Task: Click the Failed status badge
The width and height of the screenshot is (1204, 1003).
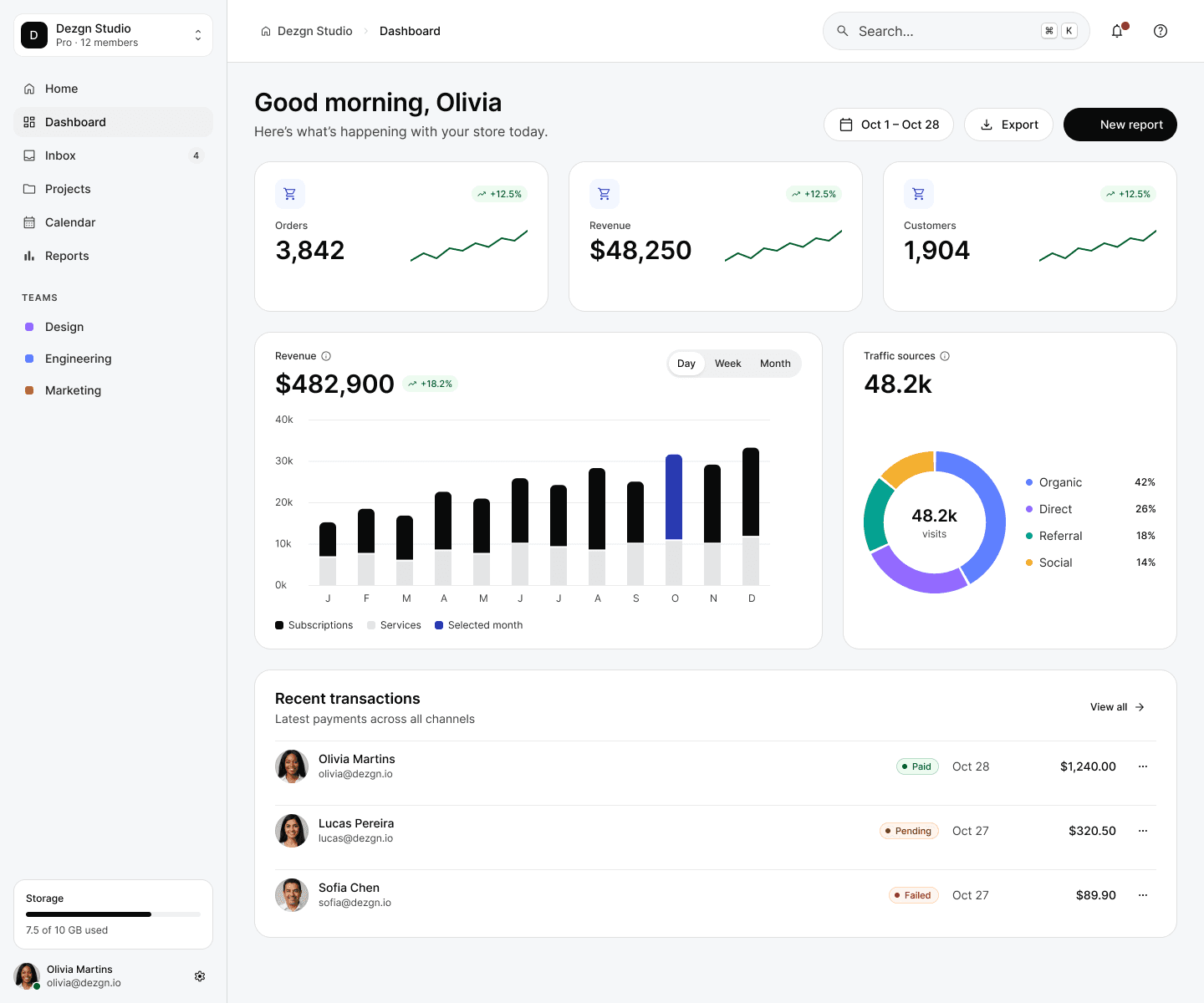Action: click(914, 895)
